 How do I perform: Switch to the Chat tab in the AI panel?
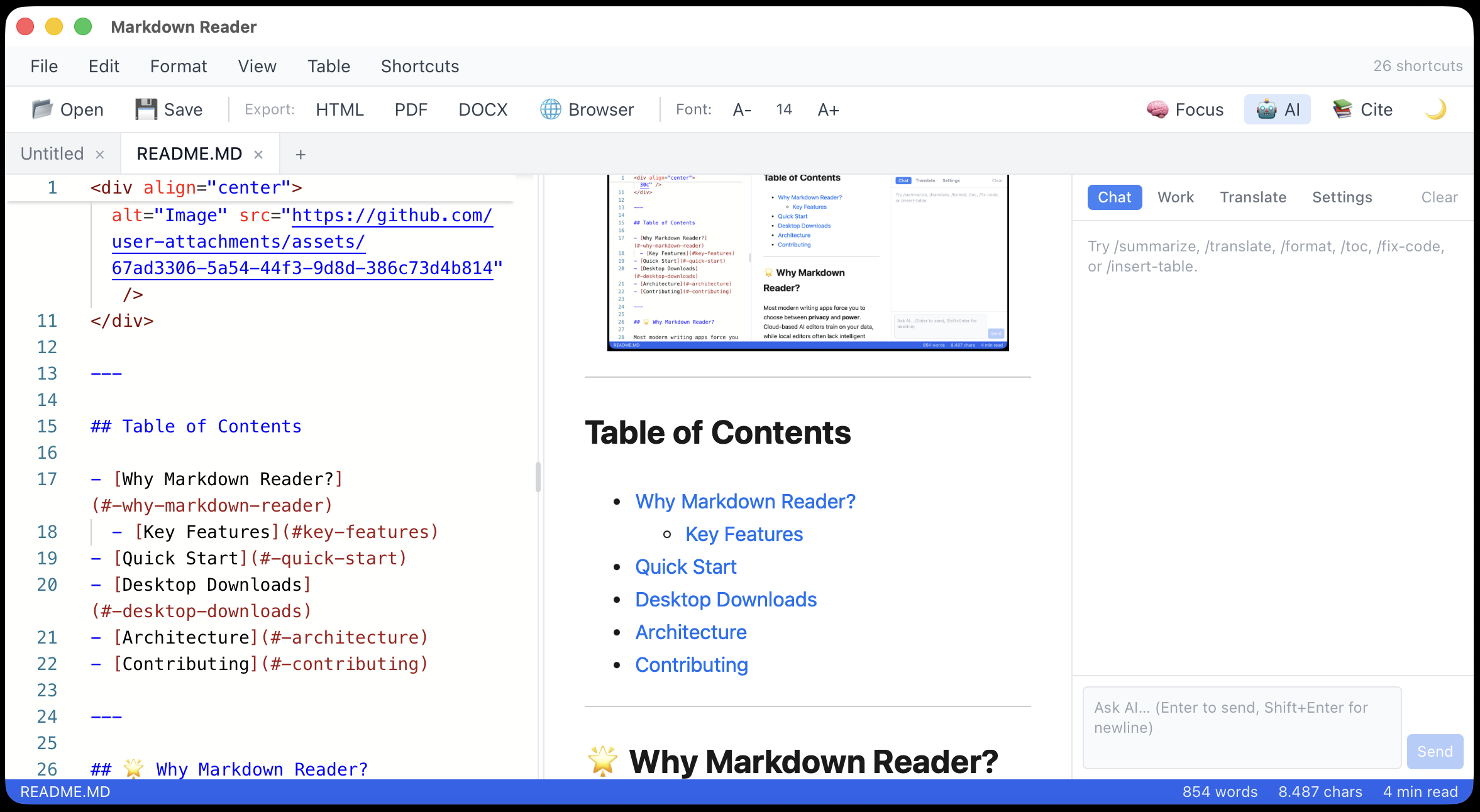click(x=1115, y=197)
